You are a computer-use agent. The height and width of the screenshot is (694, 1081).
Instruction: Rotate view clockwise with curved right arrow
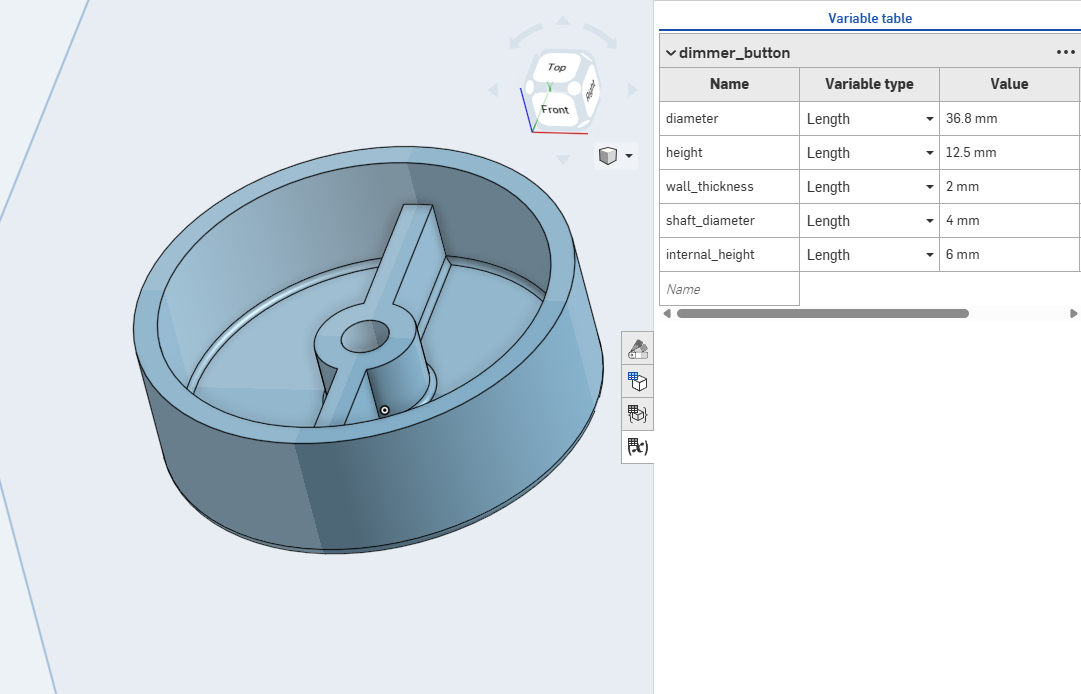(600, 36)
